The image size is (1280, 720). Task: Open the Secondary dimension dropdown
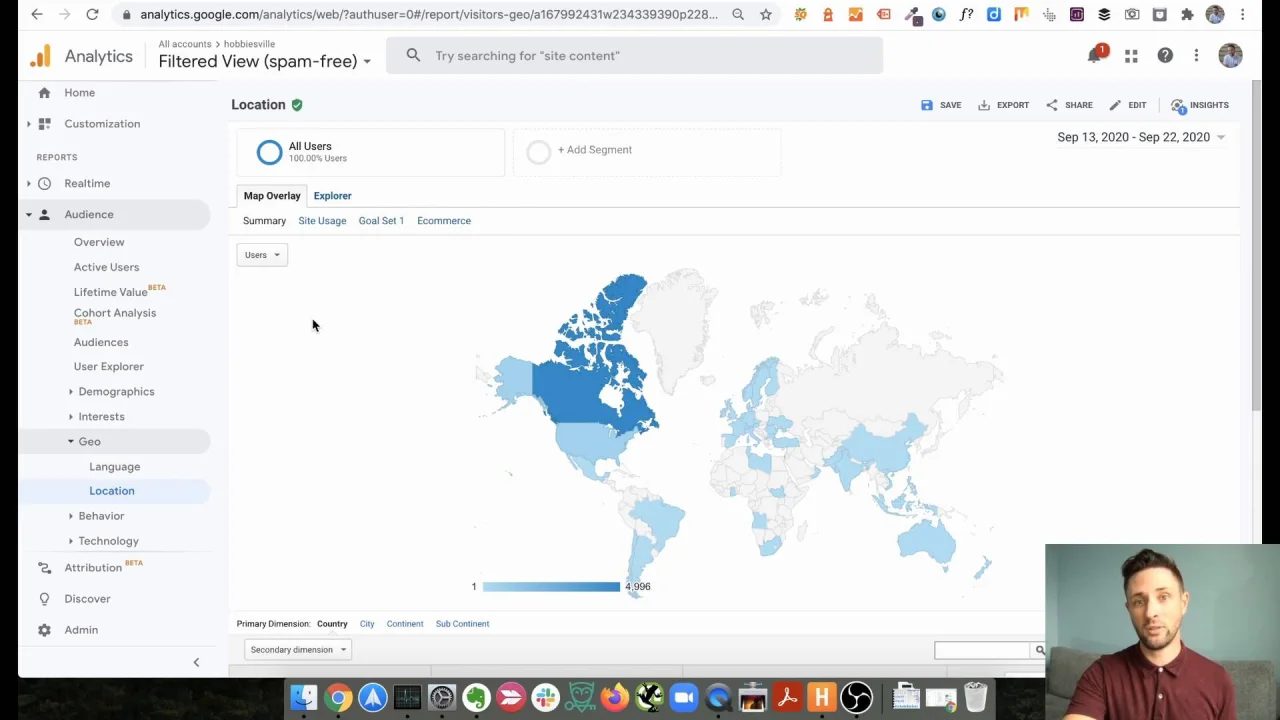[x=297, y=650]
